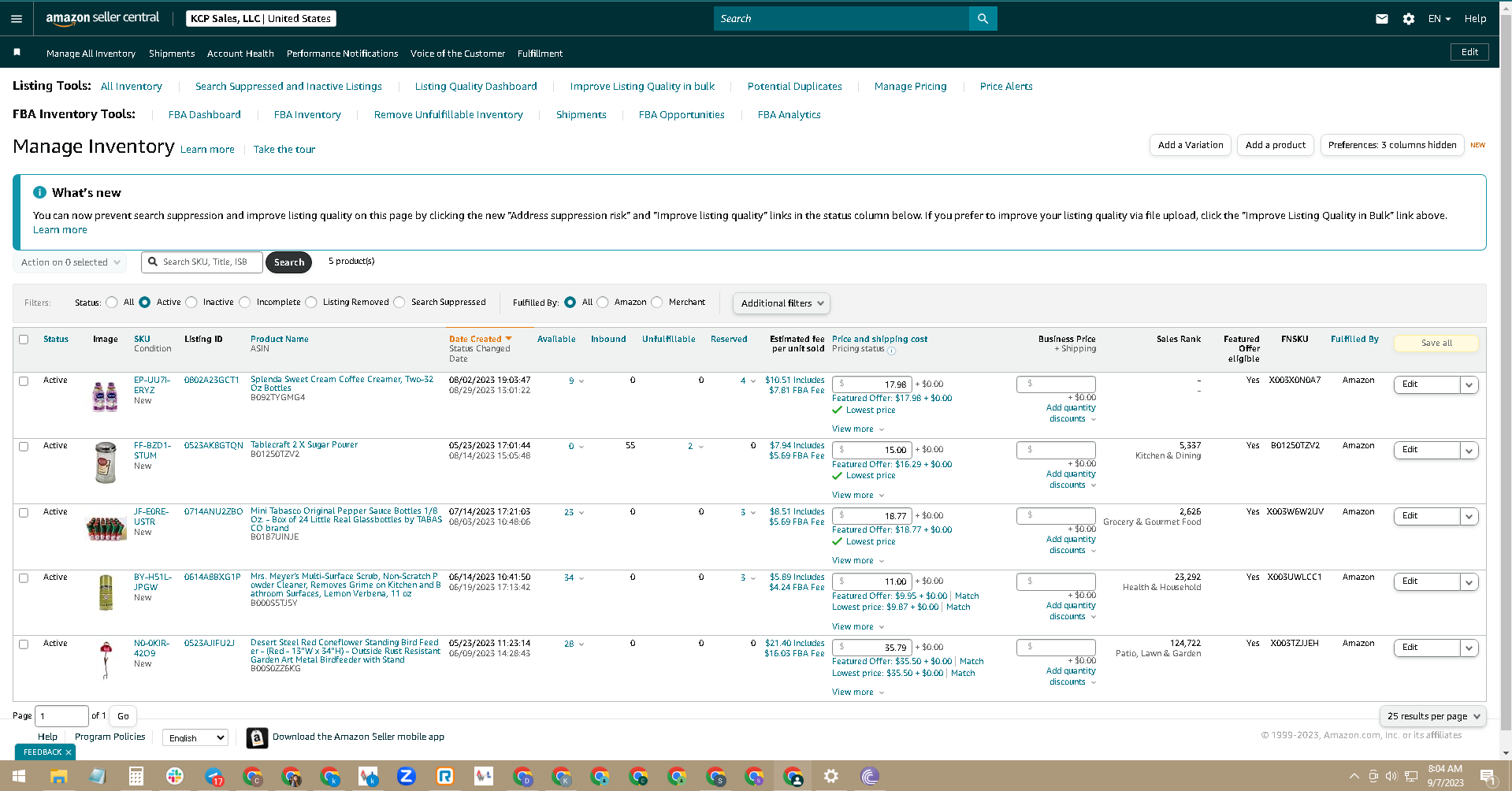Change the 25 results per page dropdown
This screenshot has width=1512, height=791.
(1433, 716)
